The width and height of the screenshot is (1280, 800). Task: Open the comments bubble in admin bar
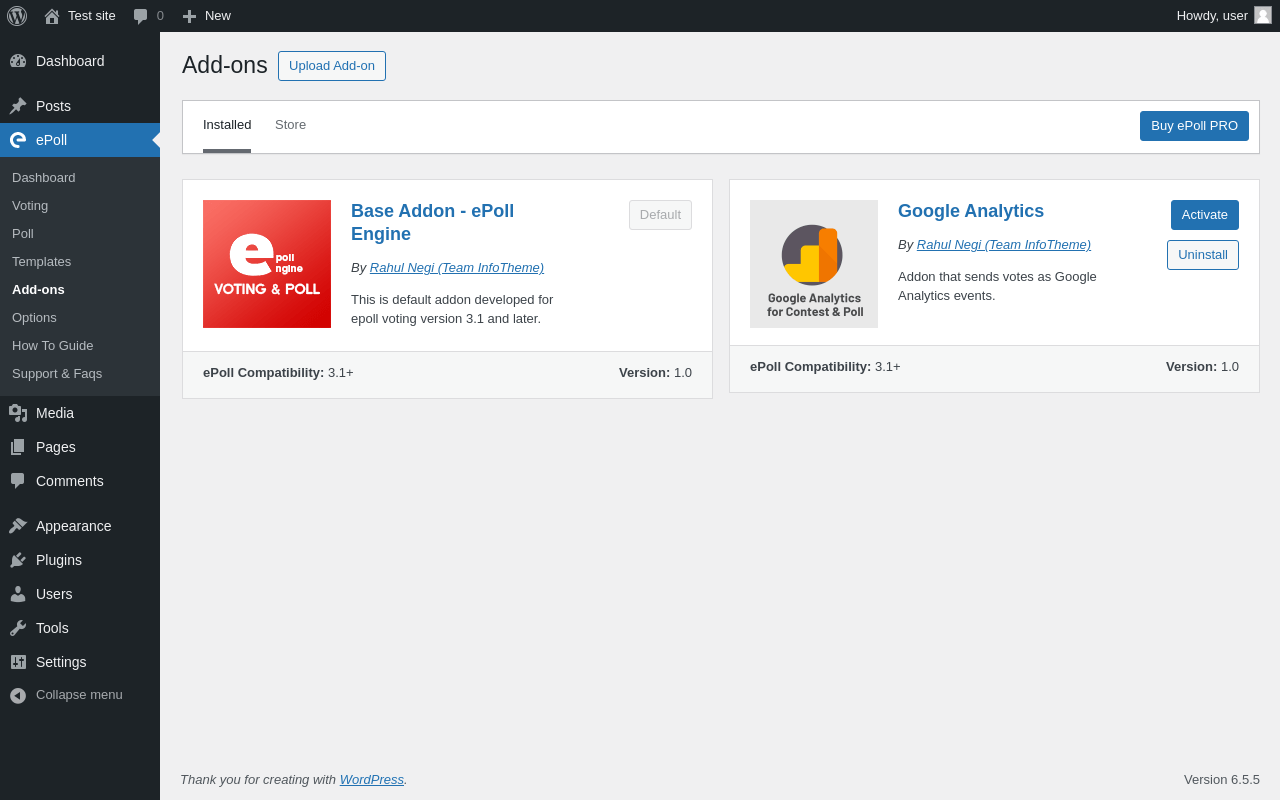coord(141,16)
